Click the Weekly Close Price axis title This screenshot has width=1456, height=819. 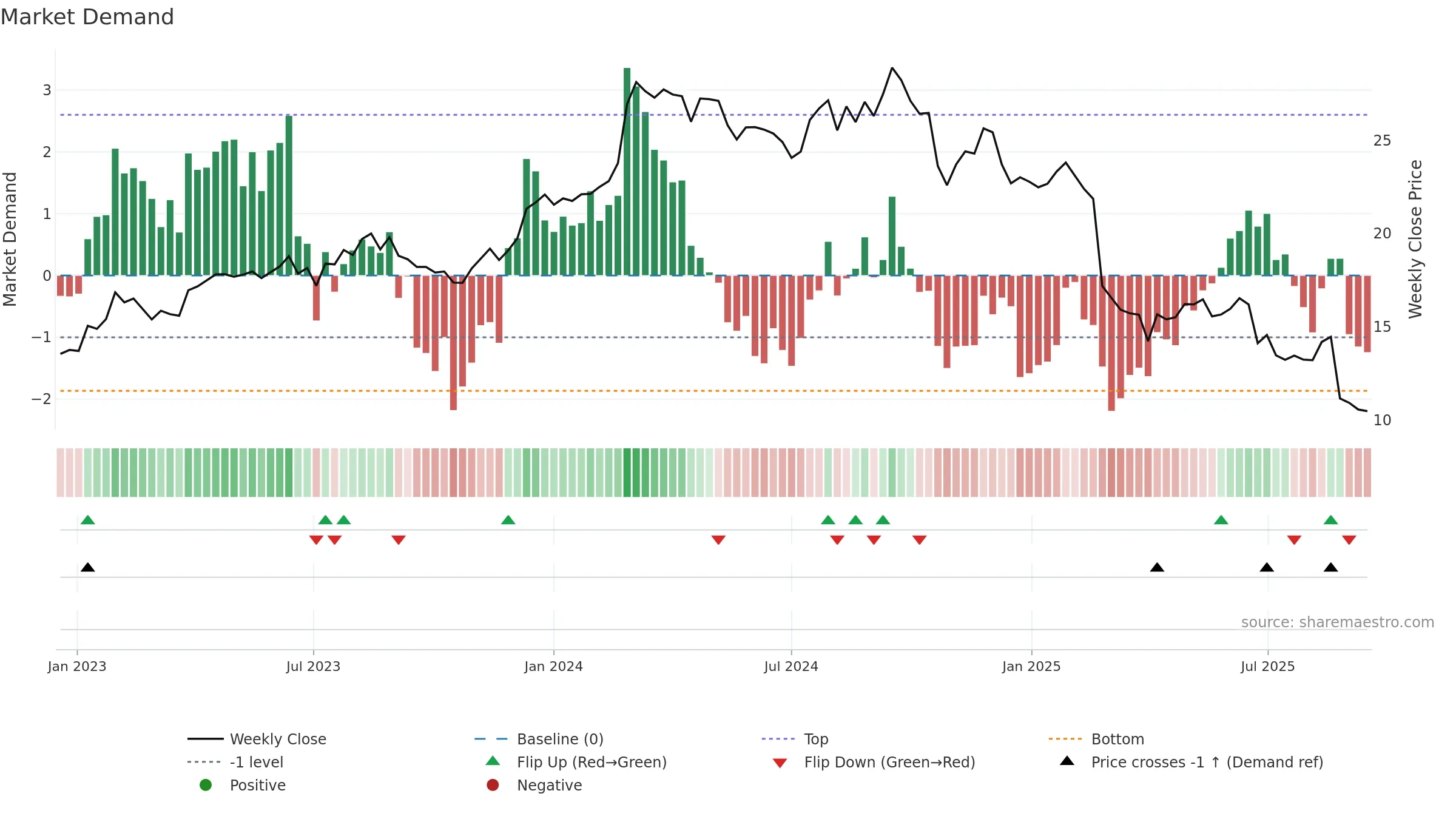[x=1415, y=239]
